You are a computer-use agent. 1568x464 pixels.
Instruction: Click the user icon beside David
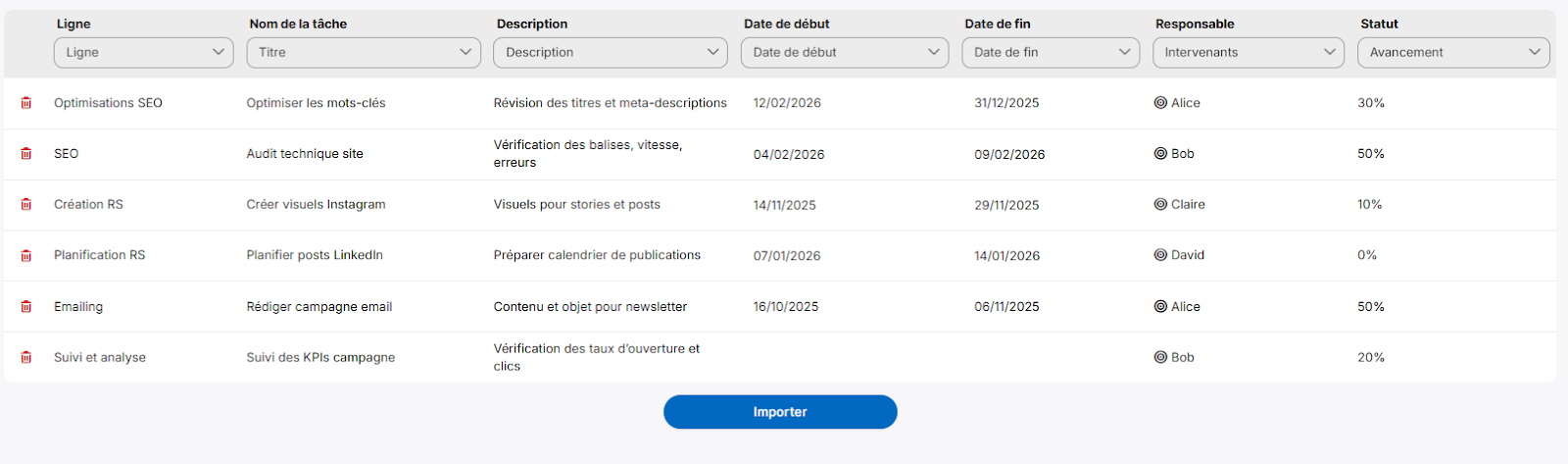click(1160, 255)
